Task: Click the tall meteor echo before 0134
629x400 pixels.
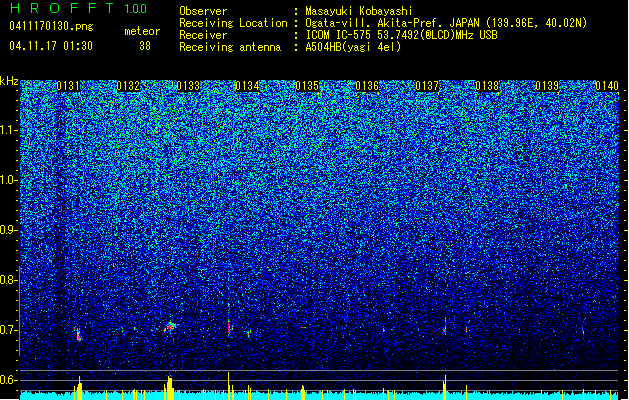Action: [229, 328]
